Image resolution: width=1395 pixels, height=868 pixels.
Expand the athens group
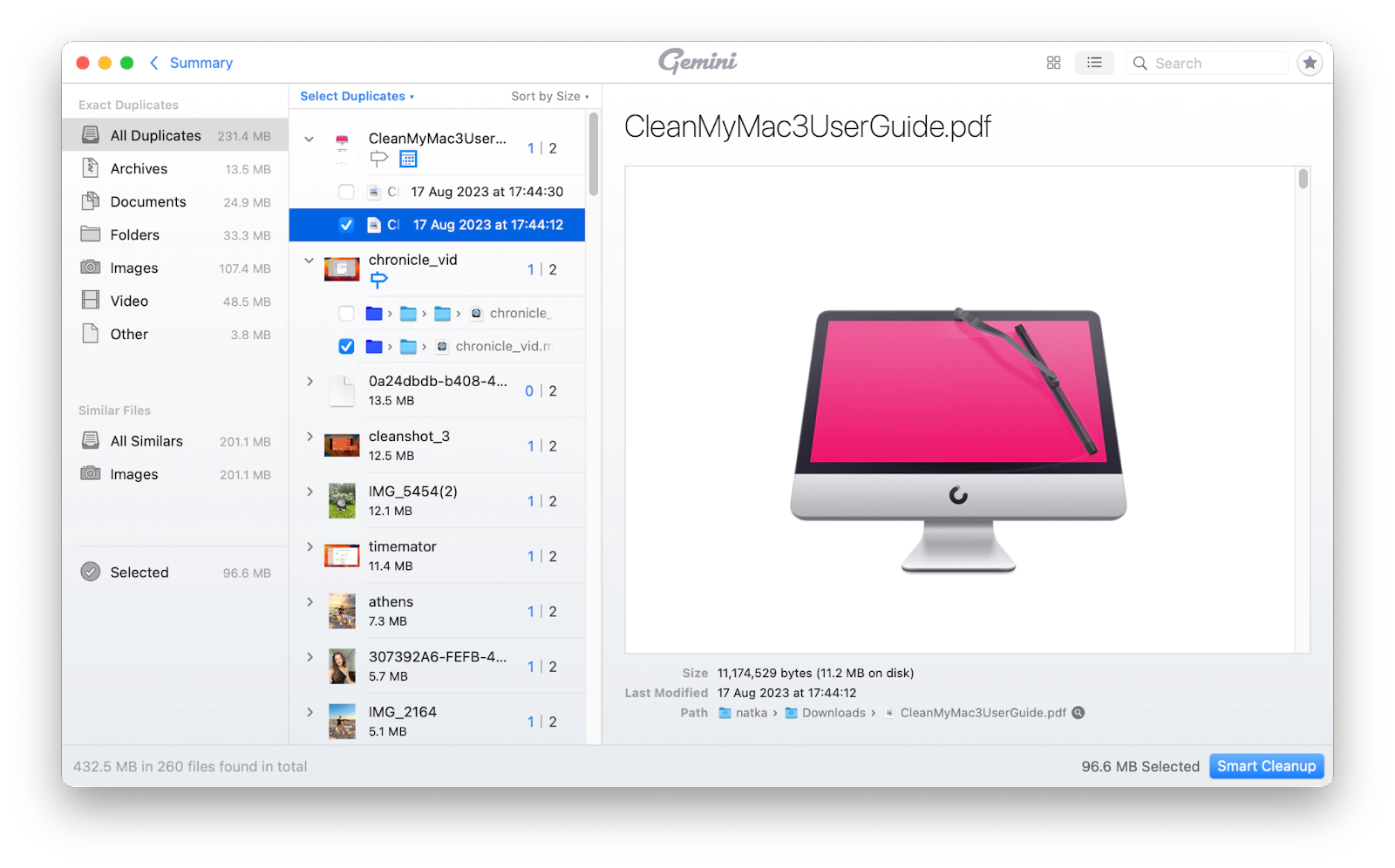click(310, 601)
